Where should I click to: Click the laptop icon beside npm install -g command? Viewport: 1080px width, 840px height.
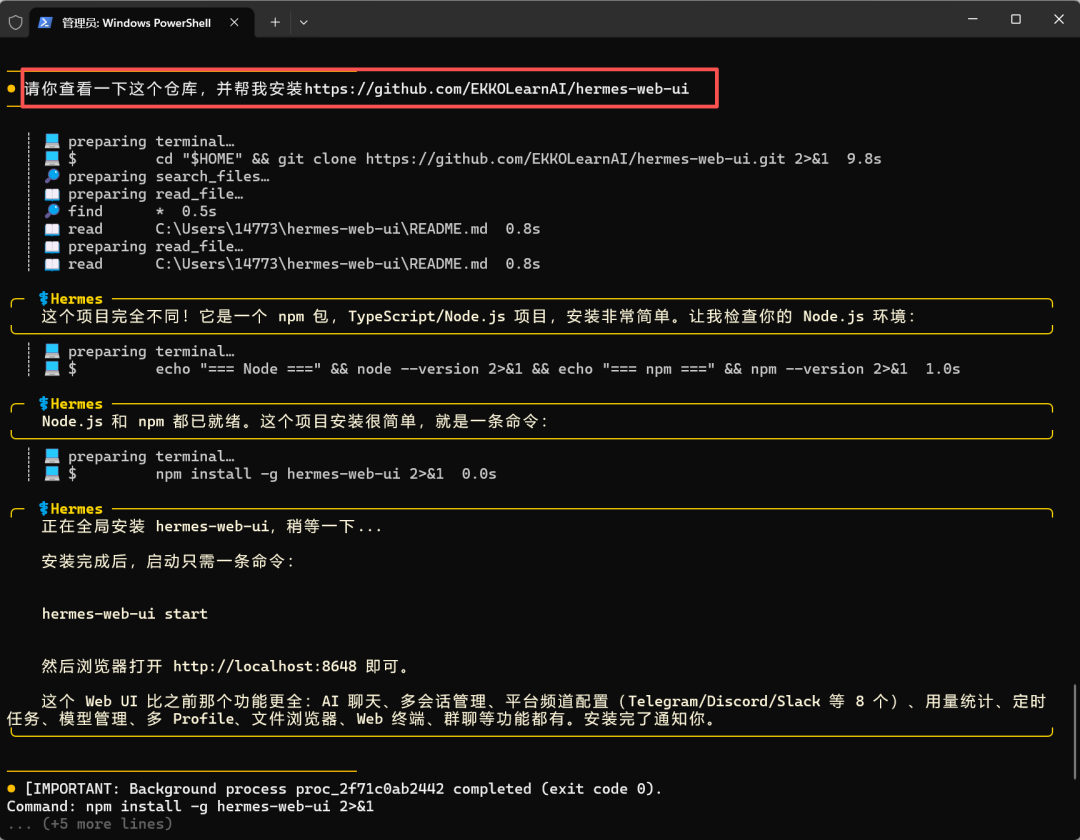[52, 473]
